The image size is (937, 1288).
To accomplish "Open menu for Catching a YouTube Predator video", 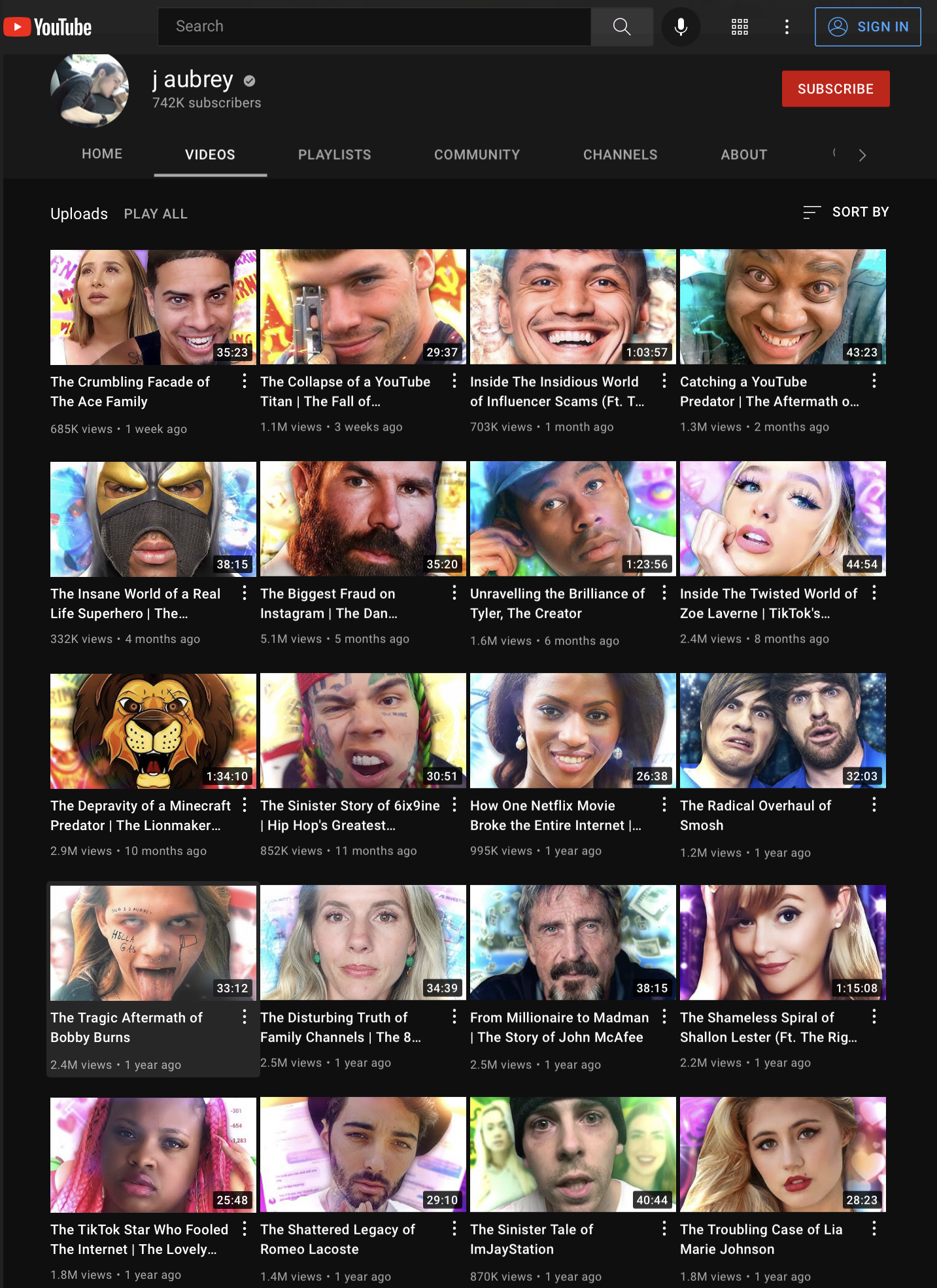I will [874, 381].
